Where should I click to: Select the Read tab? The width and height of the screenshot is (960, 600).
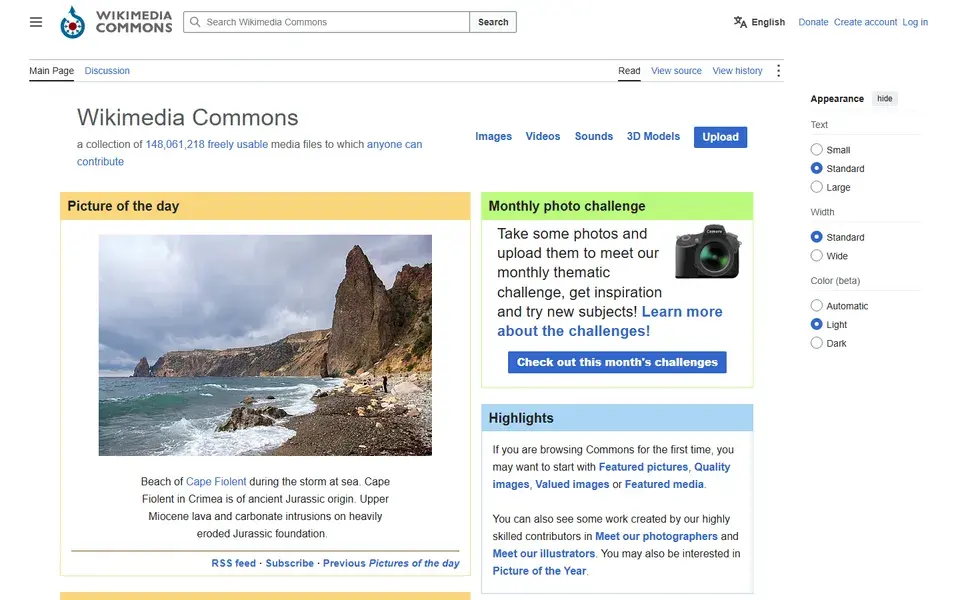pos(629,71)
